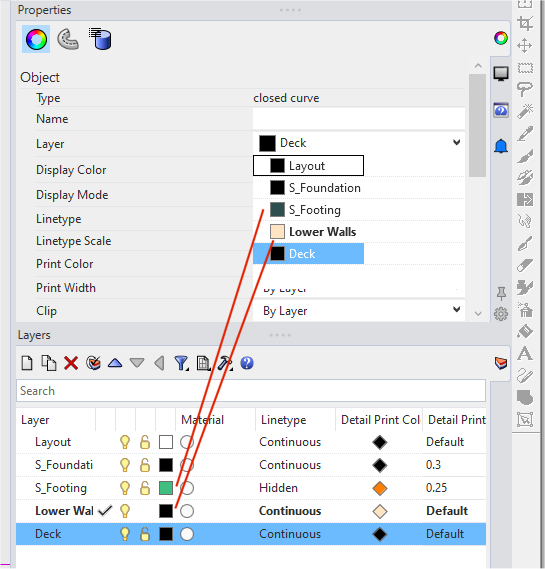Image resolution: width=545 pixels, height=569 pixels.
Task: Select the Text tool letter A
Action: 525,353
